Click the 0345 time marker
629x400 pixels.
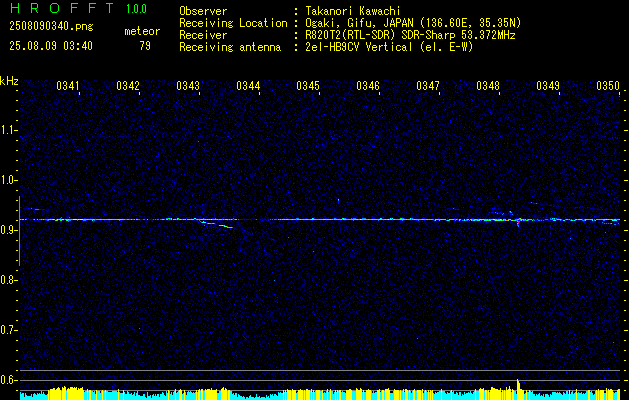(x=308, y=85)
